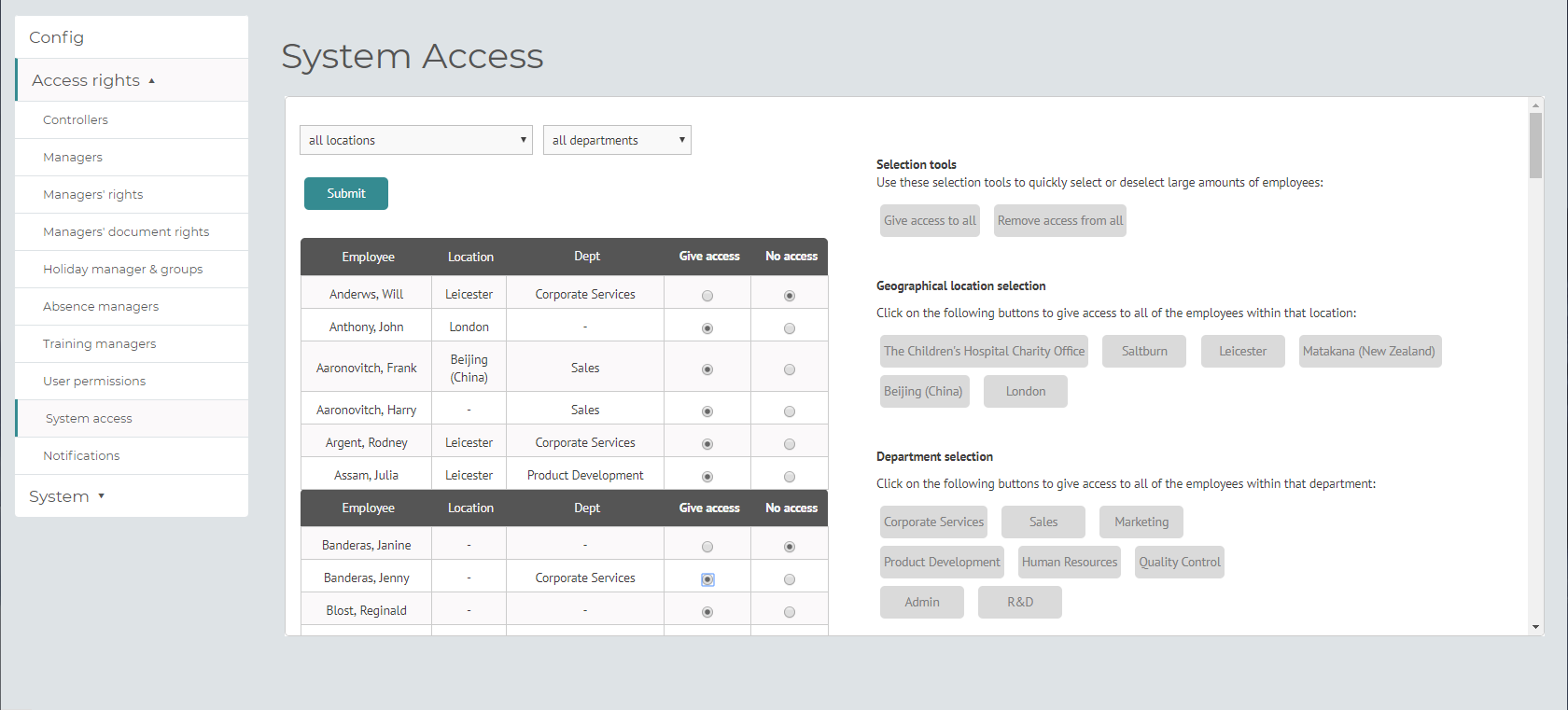
Task: Select Give access for Banderas, Janine
Action: (x=707, y=547)
